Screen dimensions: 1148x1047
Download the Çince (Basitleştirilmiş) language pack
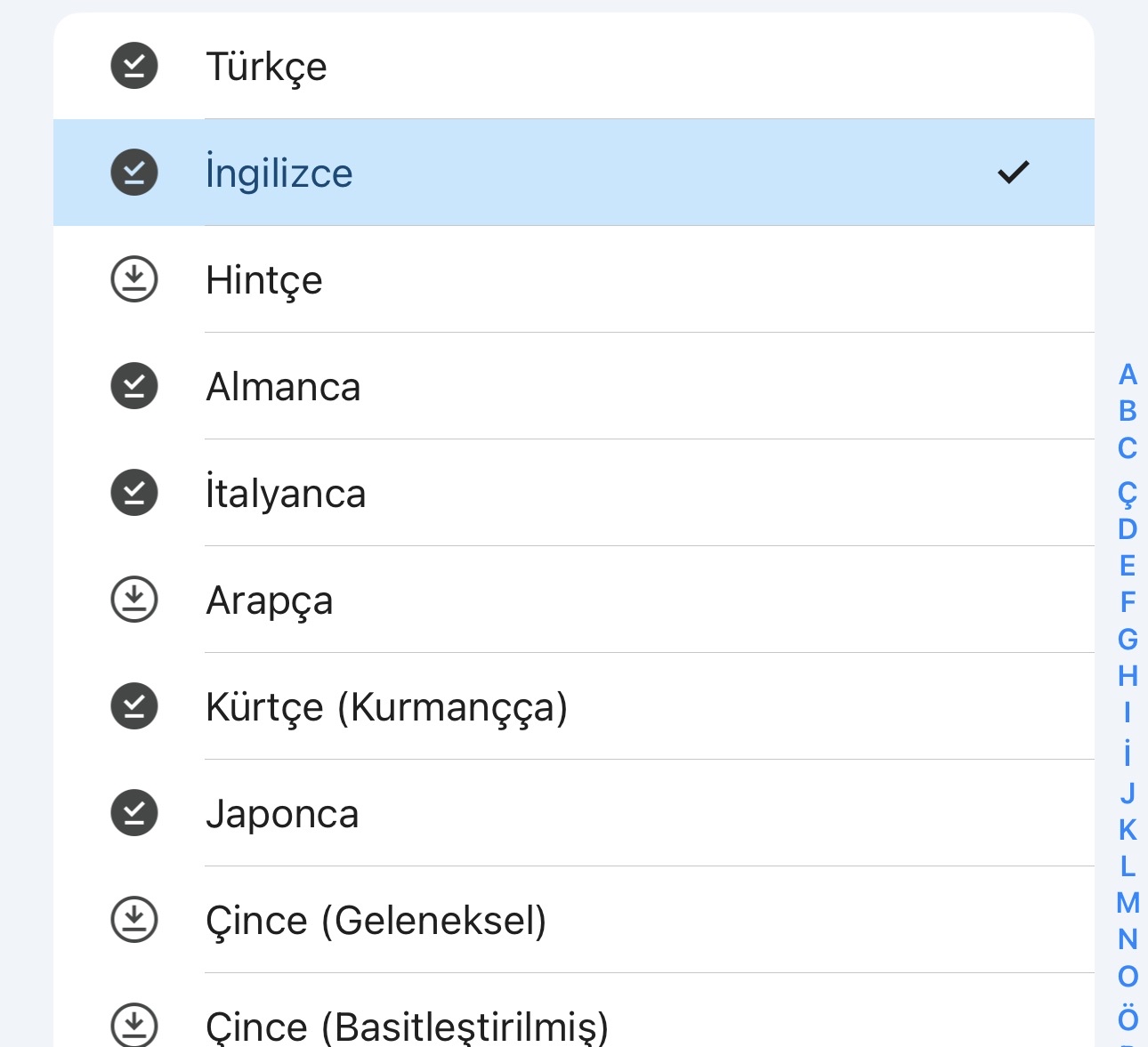click(134, 1025)
